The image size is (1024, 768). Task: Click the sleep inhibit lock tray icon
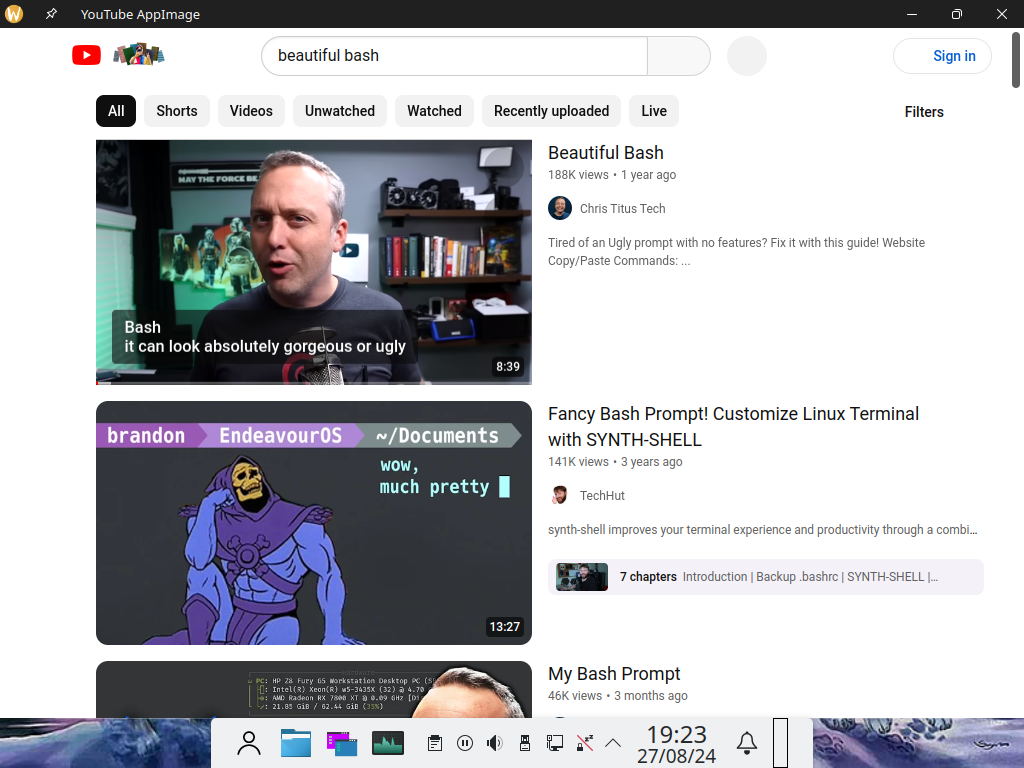(584, 743)
